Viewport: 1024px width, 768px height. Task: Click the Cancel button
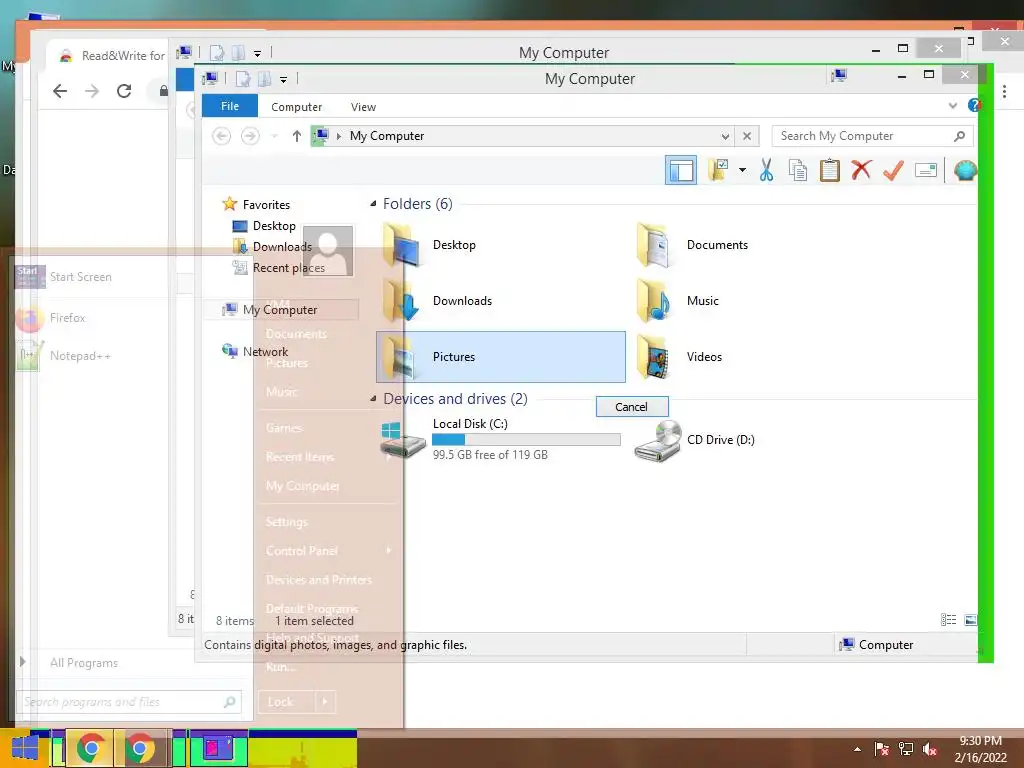click(632, 406)
